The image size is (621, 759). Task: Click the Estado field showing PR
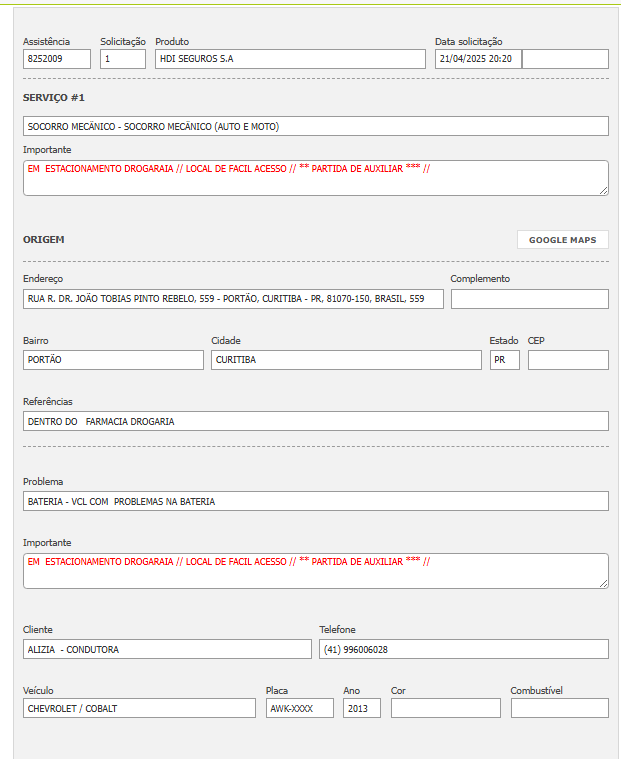504,360
